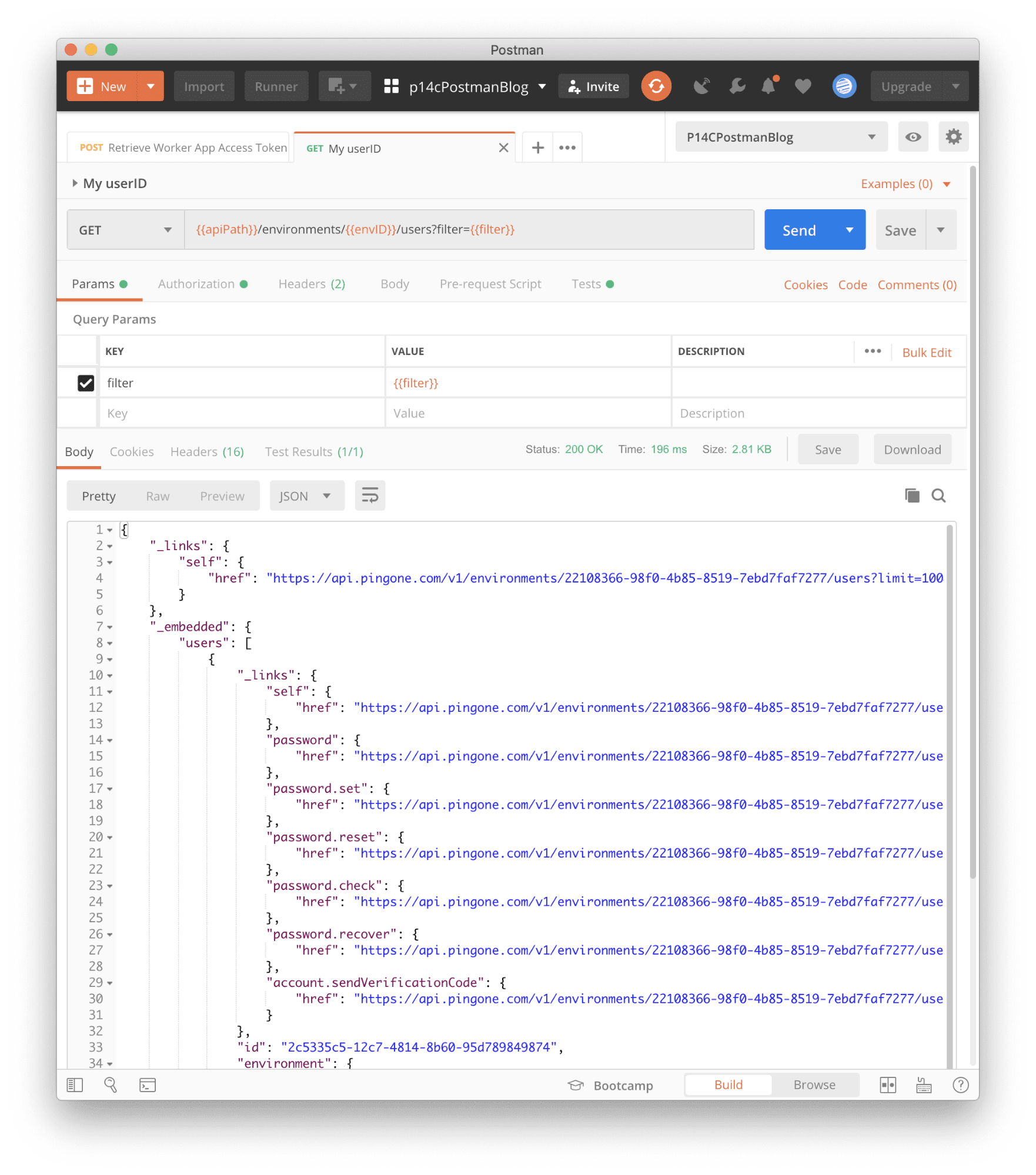Select Pretty response view
Viewport: 1036px width, 1175px height.
98,496
